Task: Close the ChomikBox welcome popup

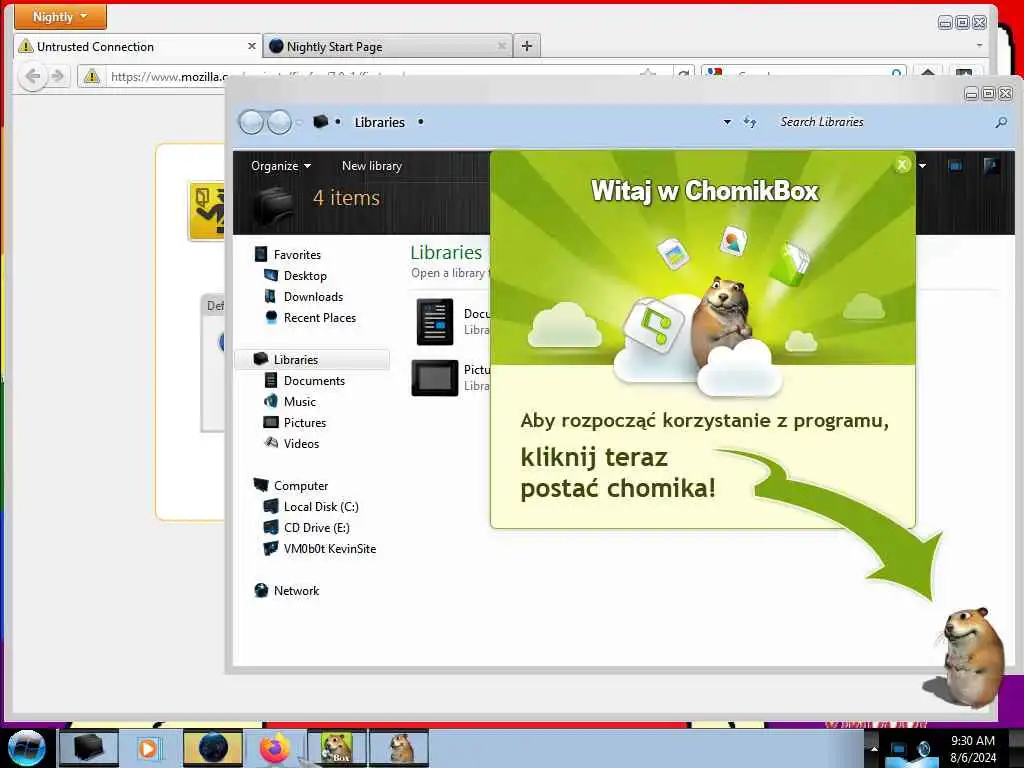Action: [x=902, y=165]
